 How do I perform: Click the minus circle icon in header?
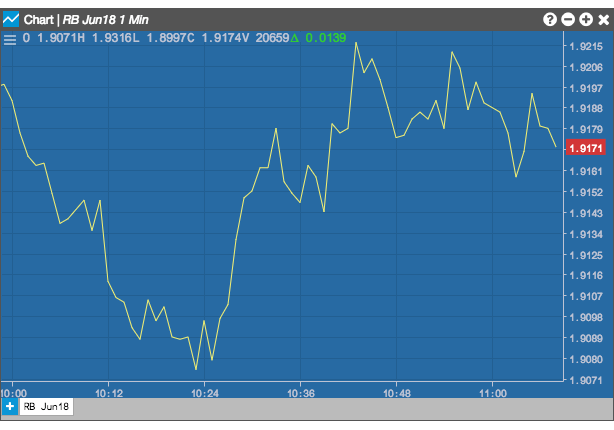coord(568,19)
